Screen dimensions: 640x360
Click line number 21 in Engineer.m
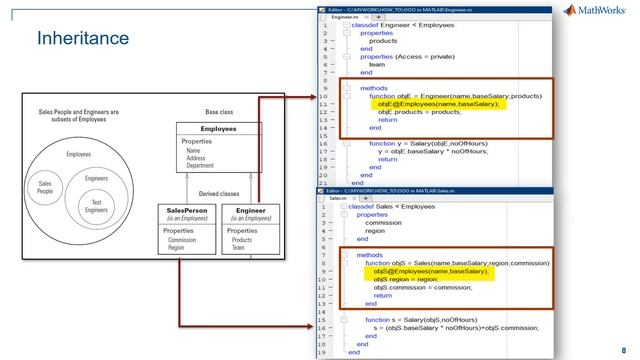[323, 183]
